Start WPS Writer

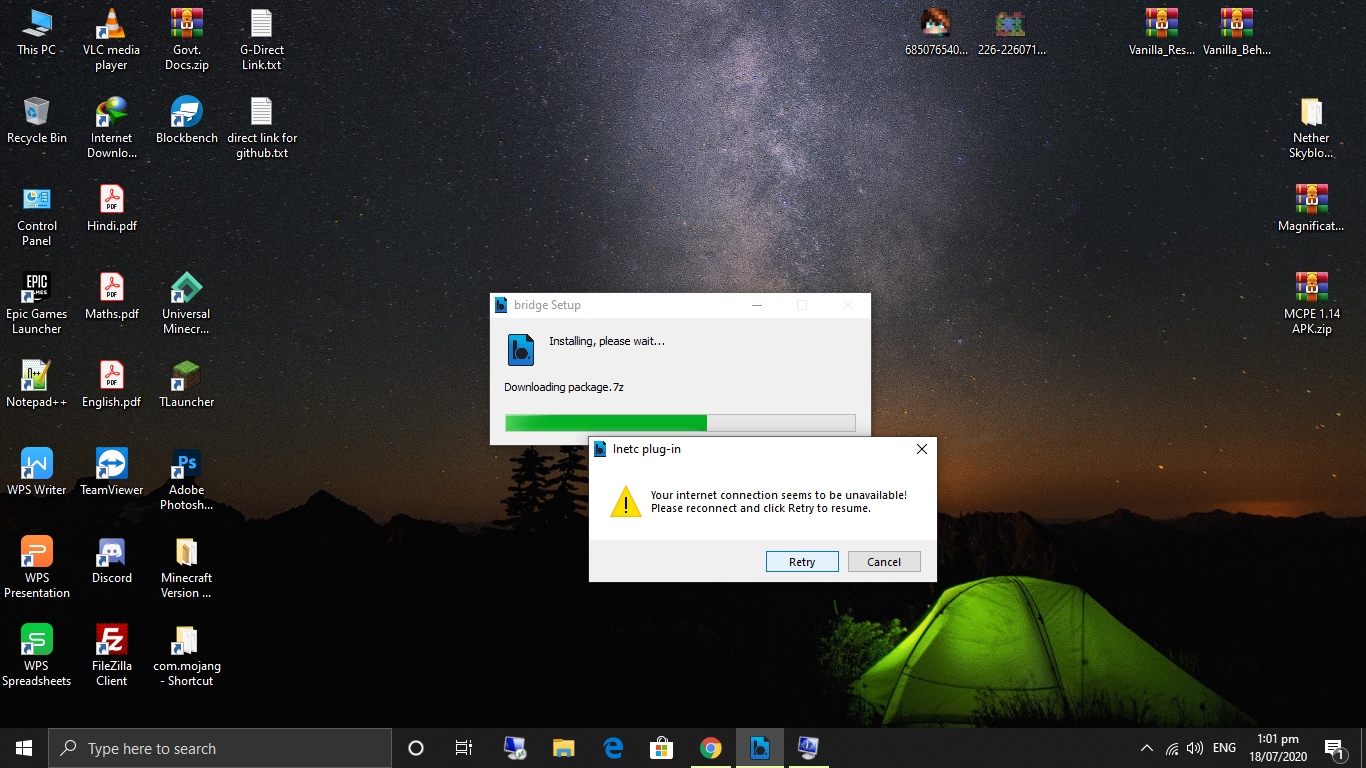(x=36, y=464)
